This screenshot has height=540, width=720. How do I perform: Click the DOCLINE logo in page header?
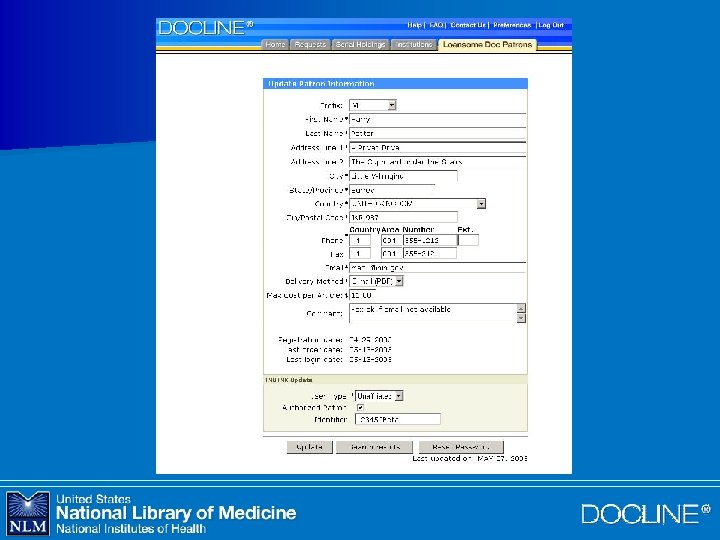point(206,28)
